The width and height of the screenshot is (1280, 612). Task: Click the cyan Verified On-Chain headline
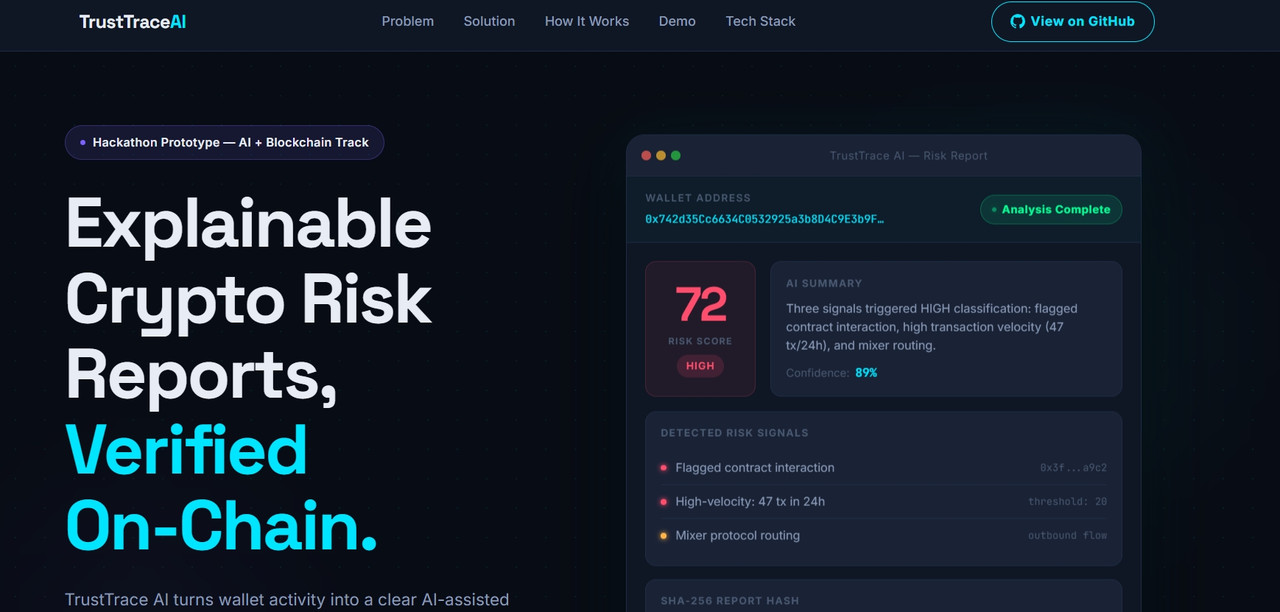[222, 487]
